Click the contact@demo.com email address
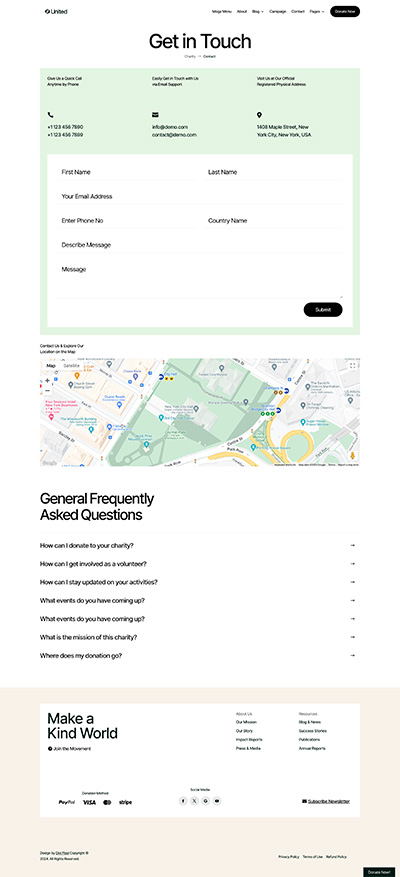 (x=174, y=135)
